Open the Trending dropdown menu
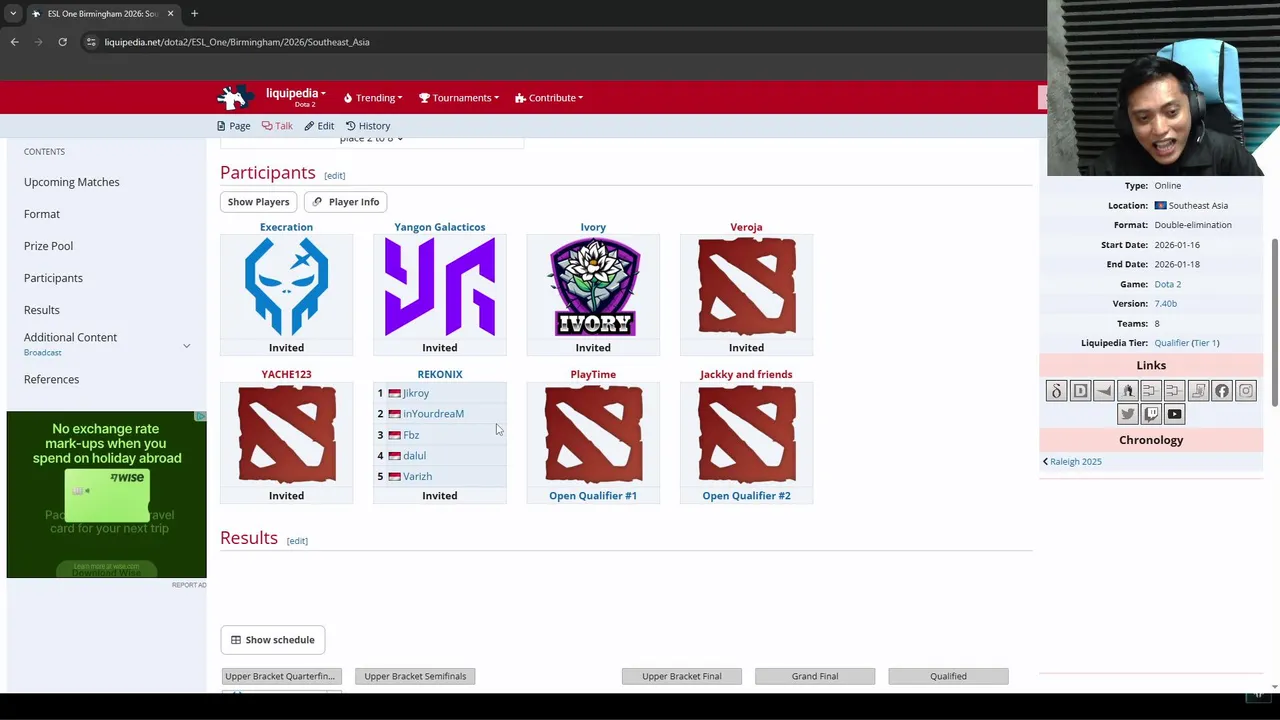The height and width of the screenshot is (720, 1280). point(373,98)
